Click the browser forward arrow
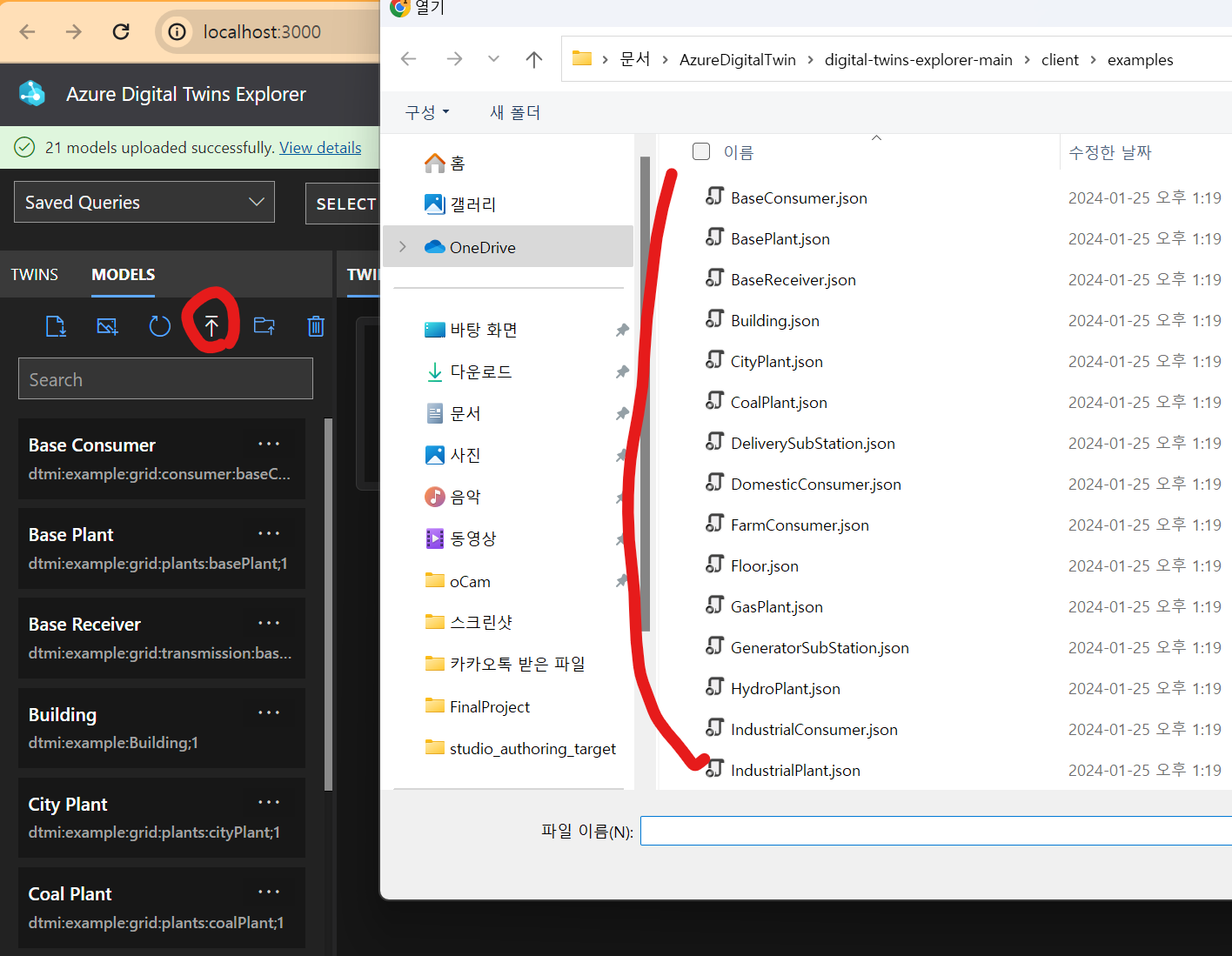 74,32
